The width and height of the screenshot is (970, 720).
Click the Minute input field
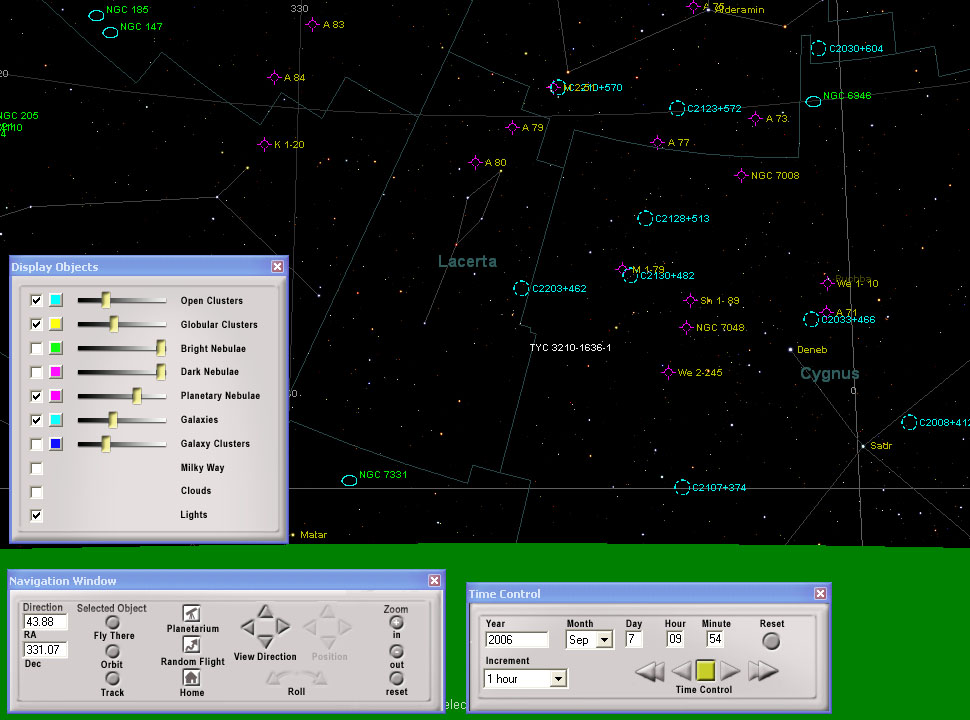715,639
